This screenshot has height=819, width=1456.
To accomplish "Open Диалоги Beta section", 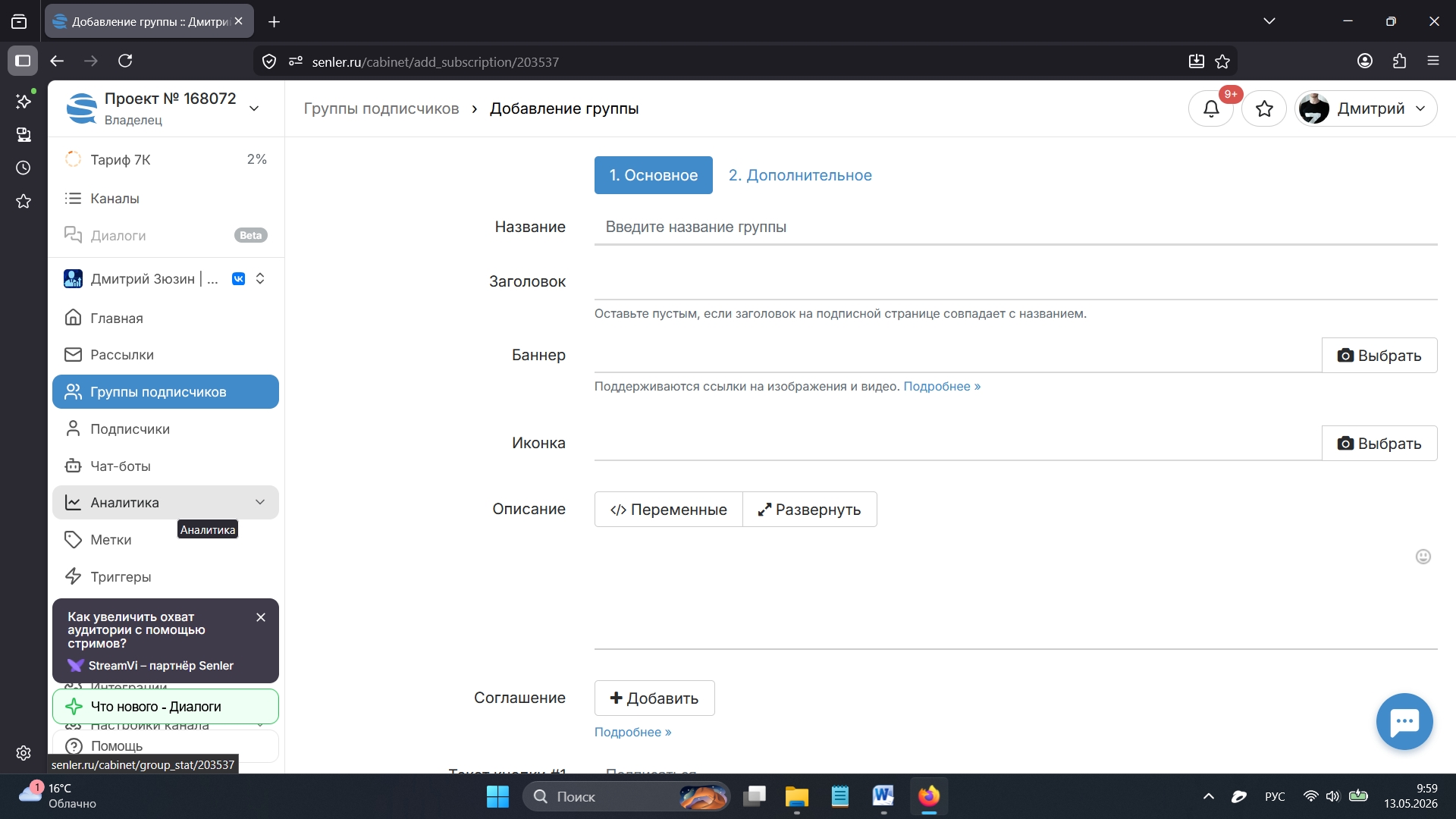I will [x=166, y=235].
